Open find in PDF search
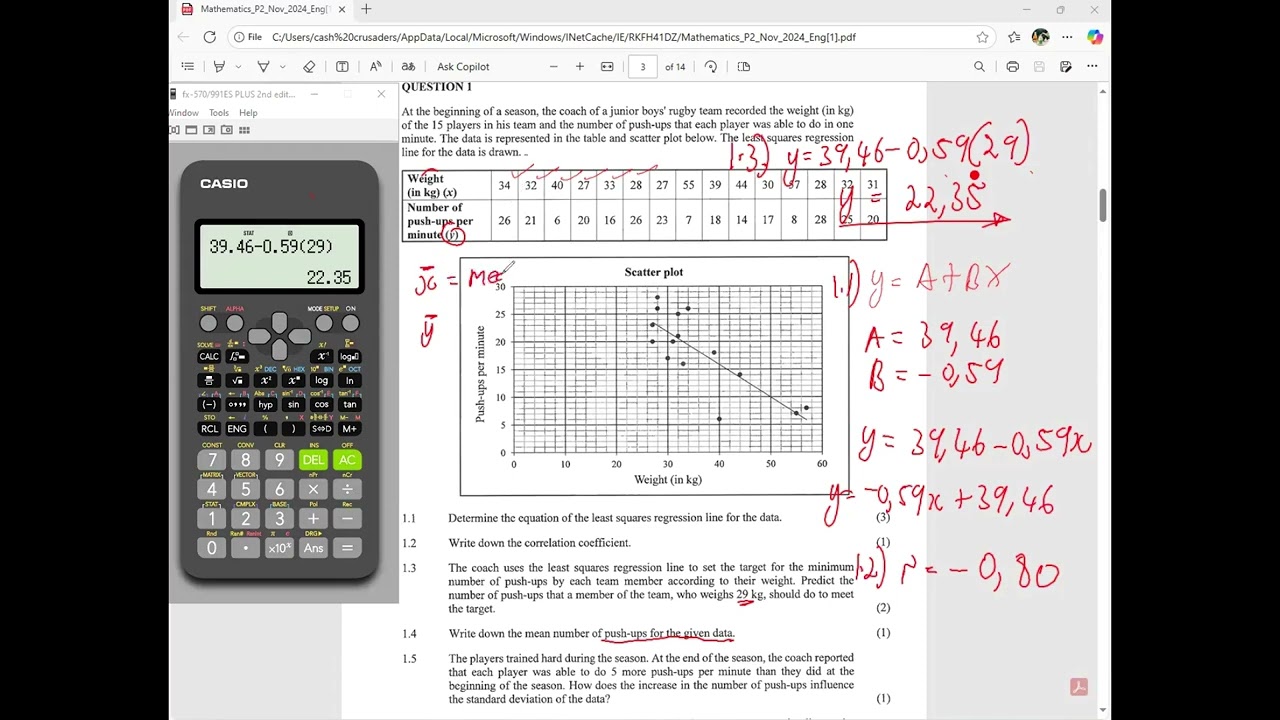This screenshot has height=720, width=1280. 979,67
